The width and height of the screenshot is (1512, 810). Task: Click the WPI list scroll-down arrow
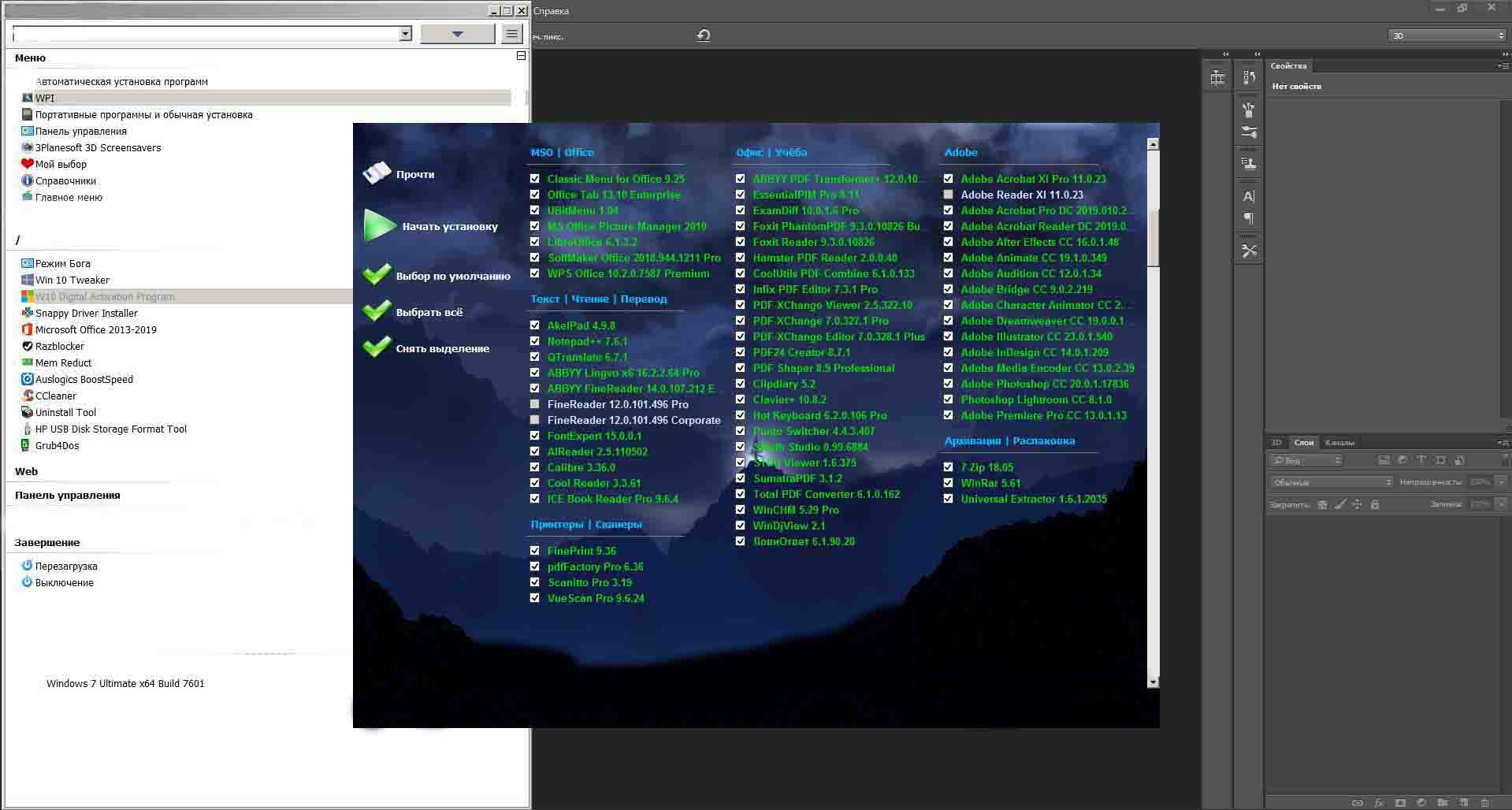click(1153, 682)
